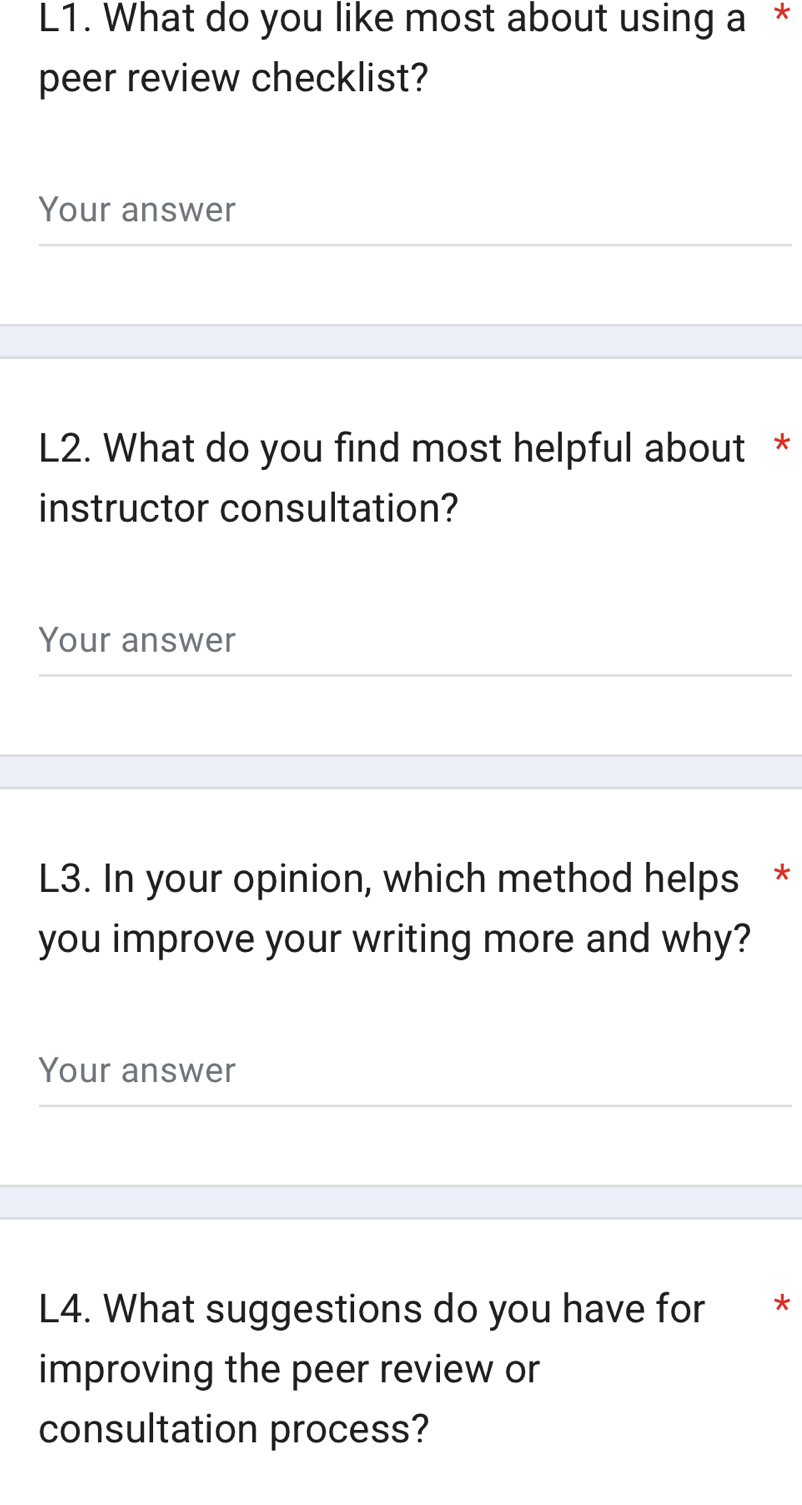Click the separator bar between L3 and L4

tap(400, 1202)
